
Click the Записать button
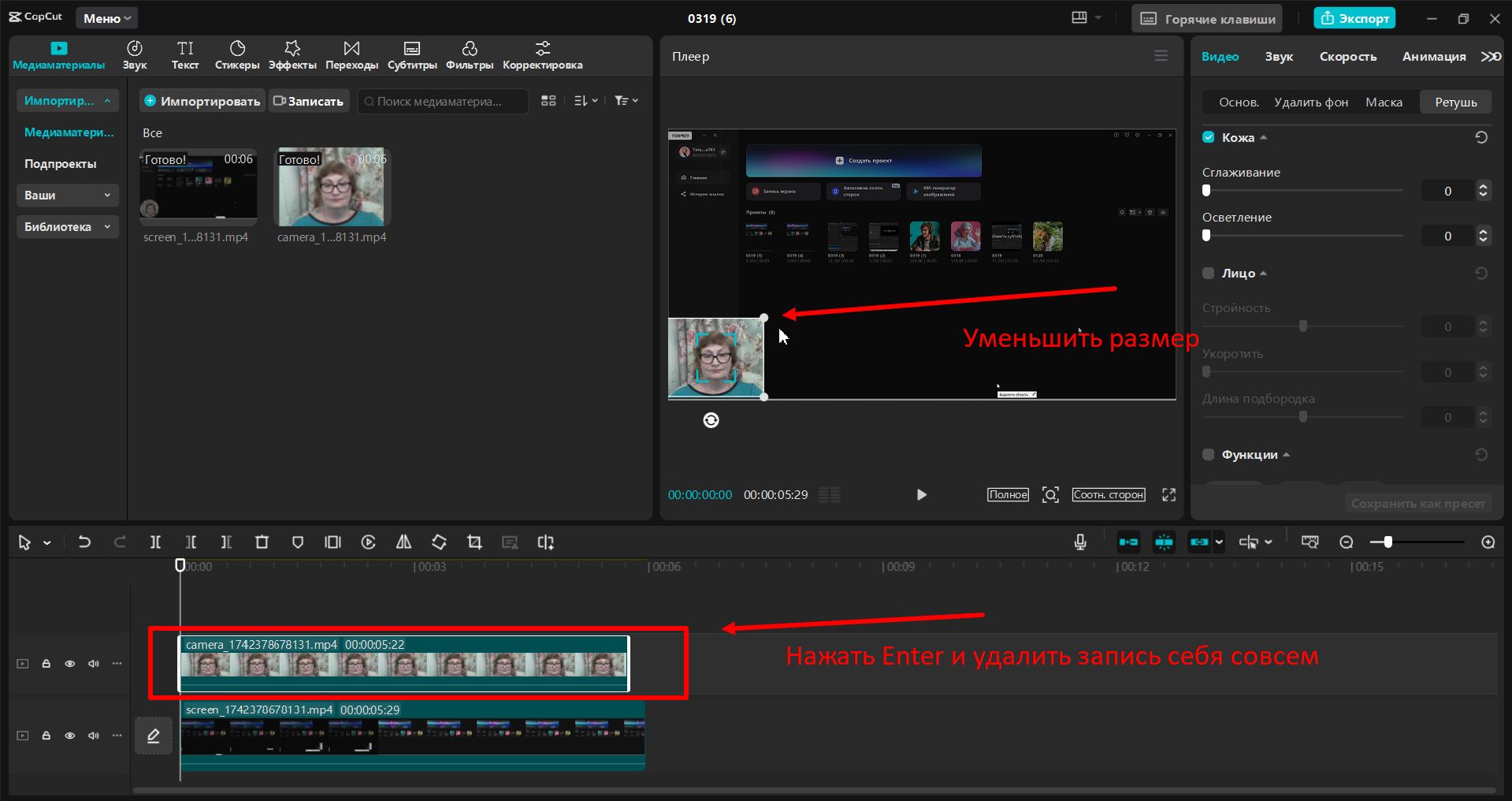308,101
